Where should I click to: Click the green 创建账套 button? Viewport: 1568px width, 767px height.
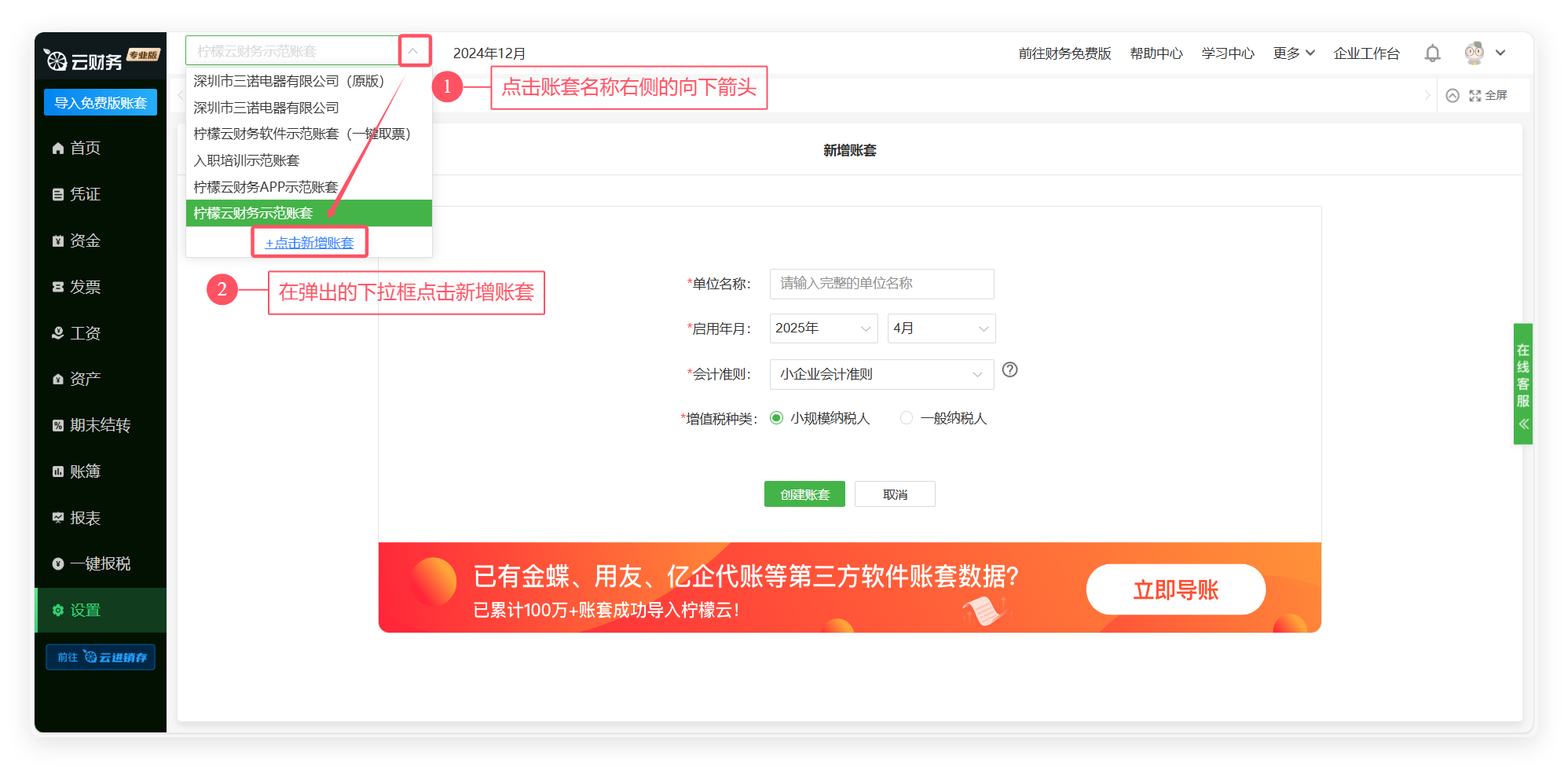(x=804, y=494)
